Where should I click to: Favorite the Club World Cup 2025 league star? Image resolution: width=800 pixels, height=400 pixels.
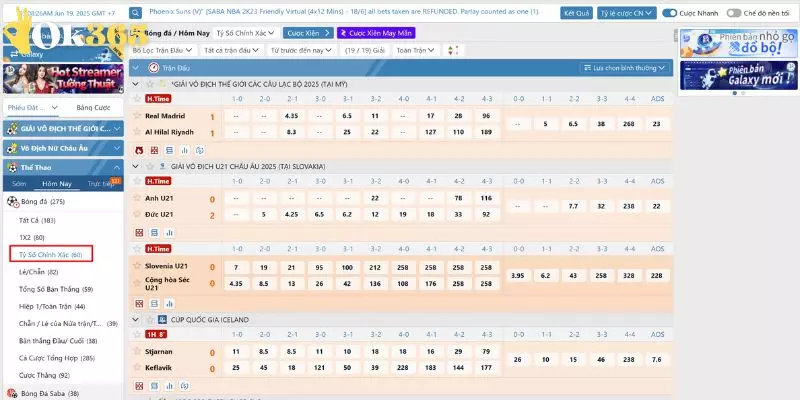point(149,84)
